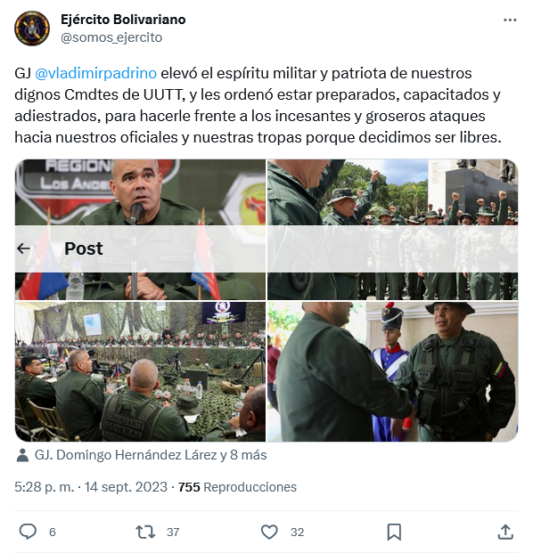Click the 5:28 p. m. 14 sept. 2023 timestamp
The width and height of the screenshot is (533, 553).
click(91, 487)
